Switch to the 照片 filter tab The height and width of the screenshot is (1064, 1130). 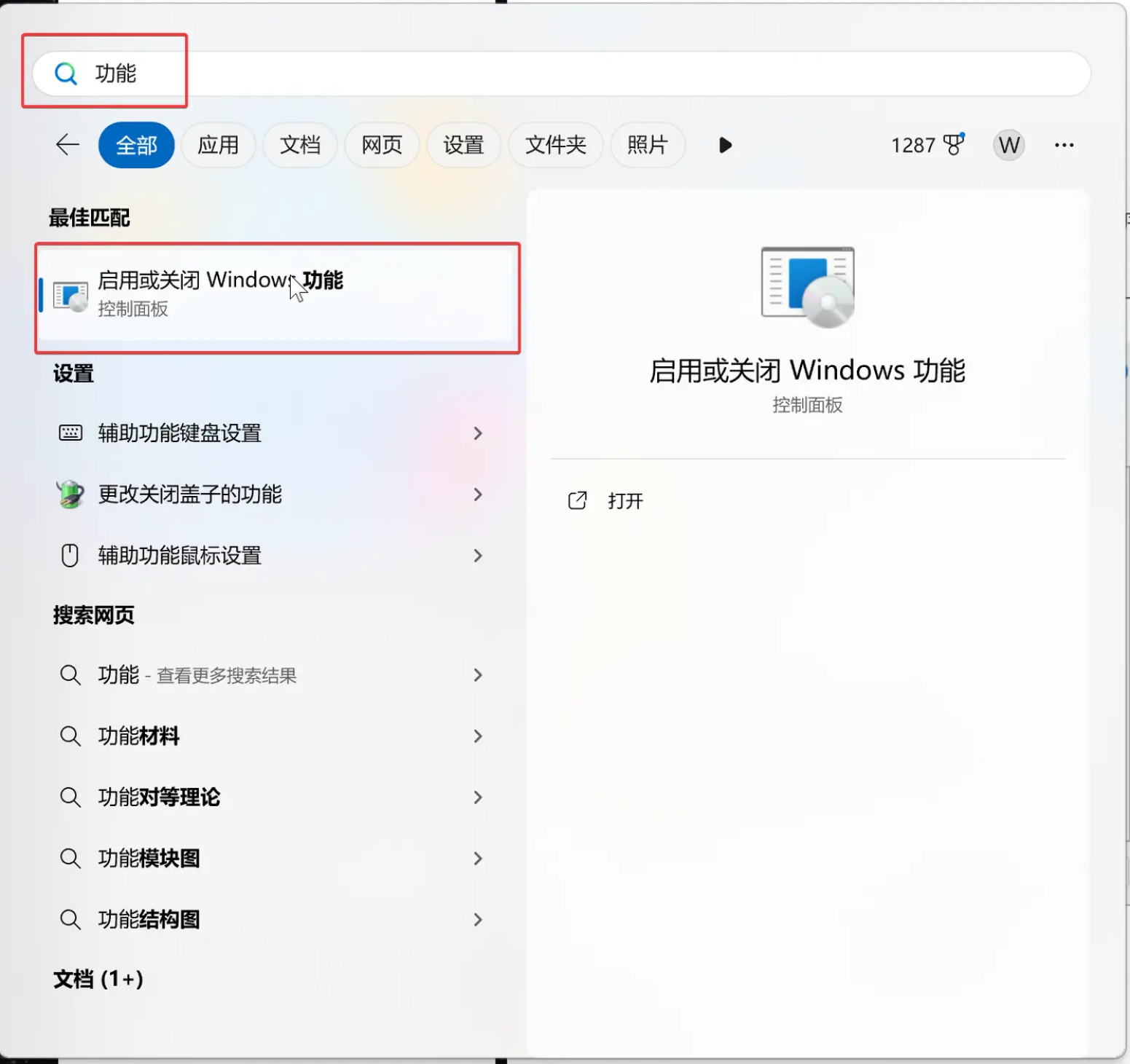(647, 145)
